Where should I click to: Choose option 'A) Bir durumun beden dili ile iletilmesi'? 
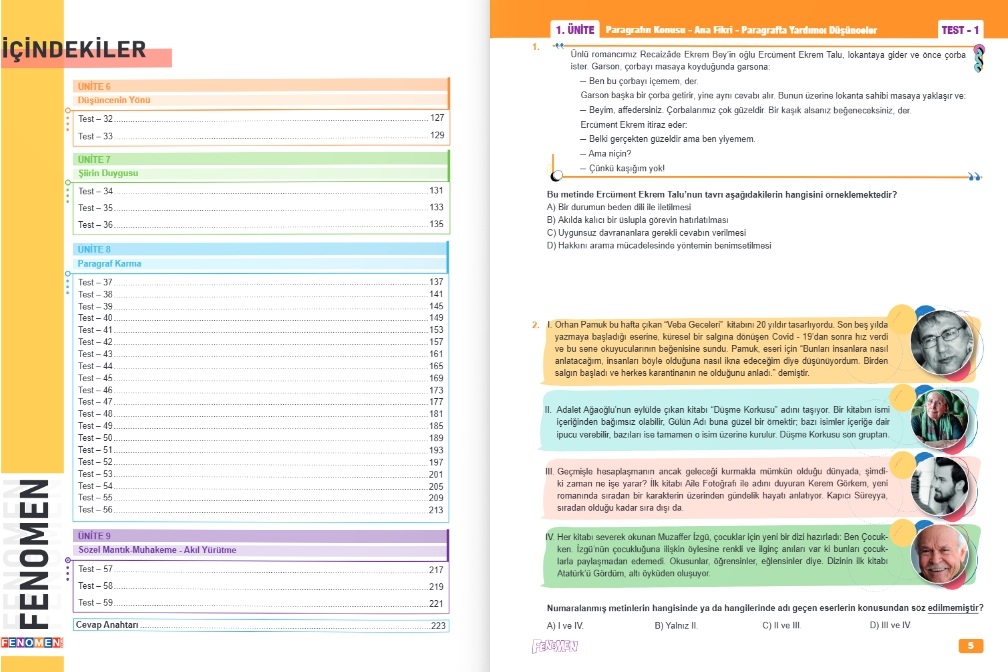(x=618, y=207)
